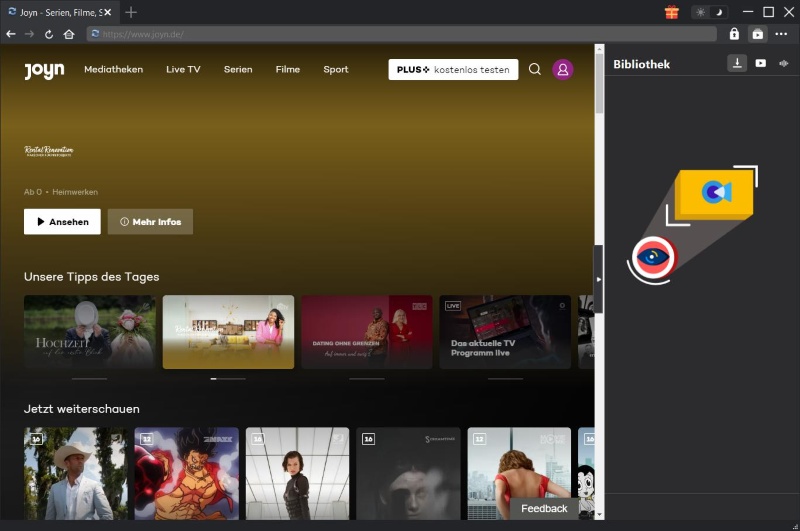The width and height of the screenshot is (800, 531).
Task: Select slider indicator under the Hochzeit card
Action: (90, 379)
